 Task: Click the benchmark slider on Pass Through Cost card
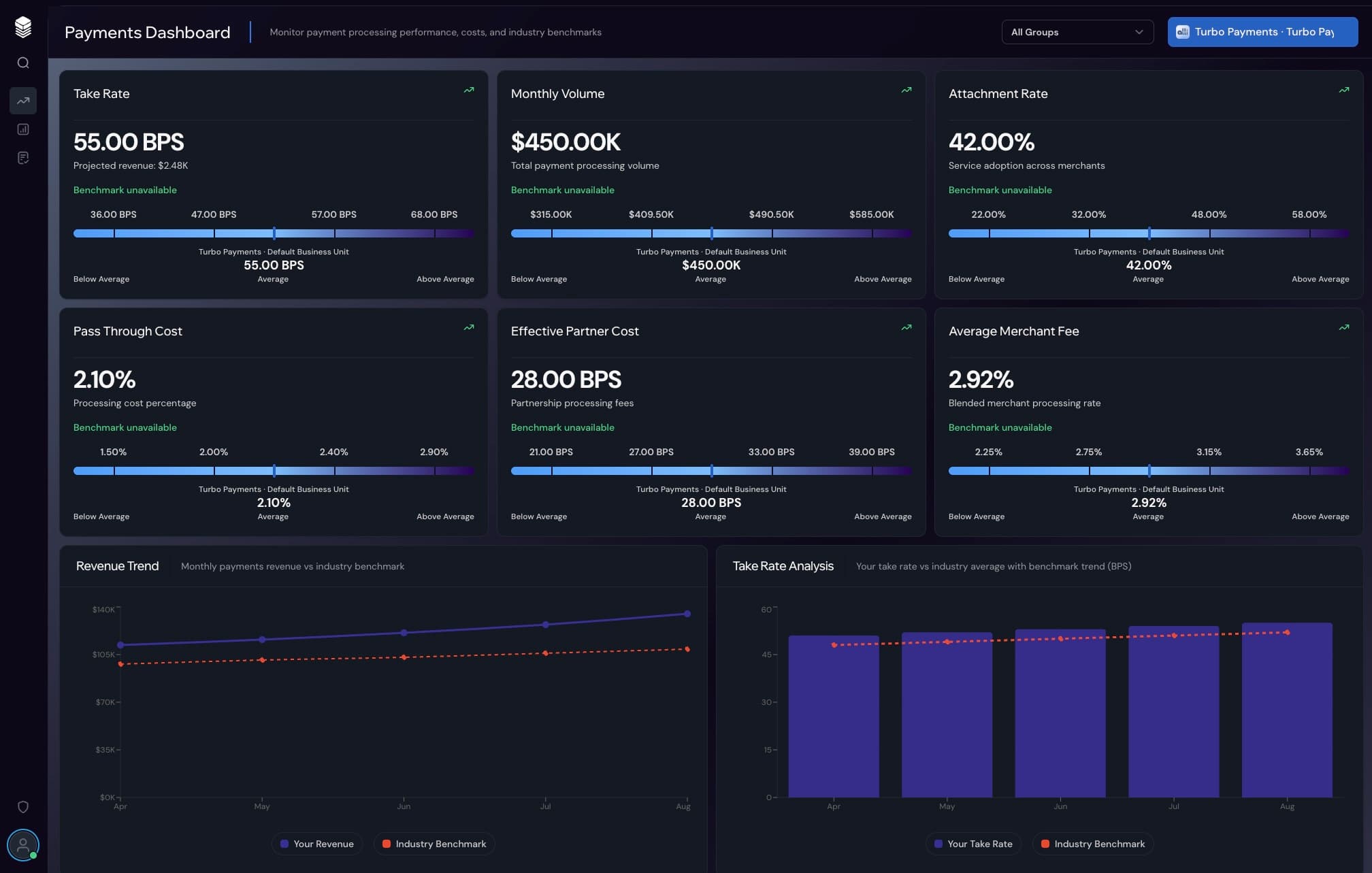point(274,470)
